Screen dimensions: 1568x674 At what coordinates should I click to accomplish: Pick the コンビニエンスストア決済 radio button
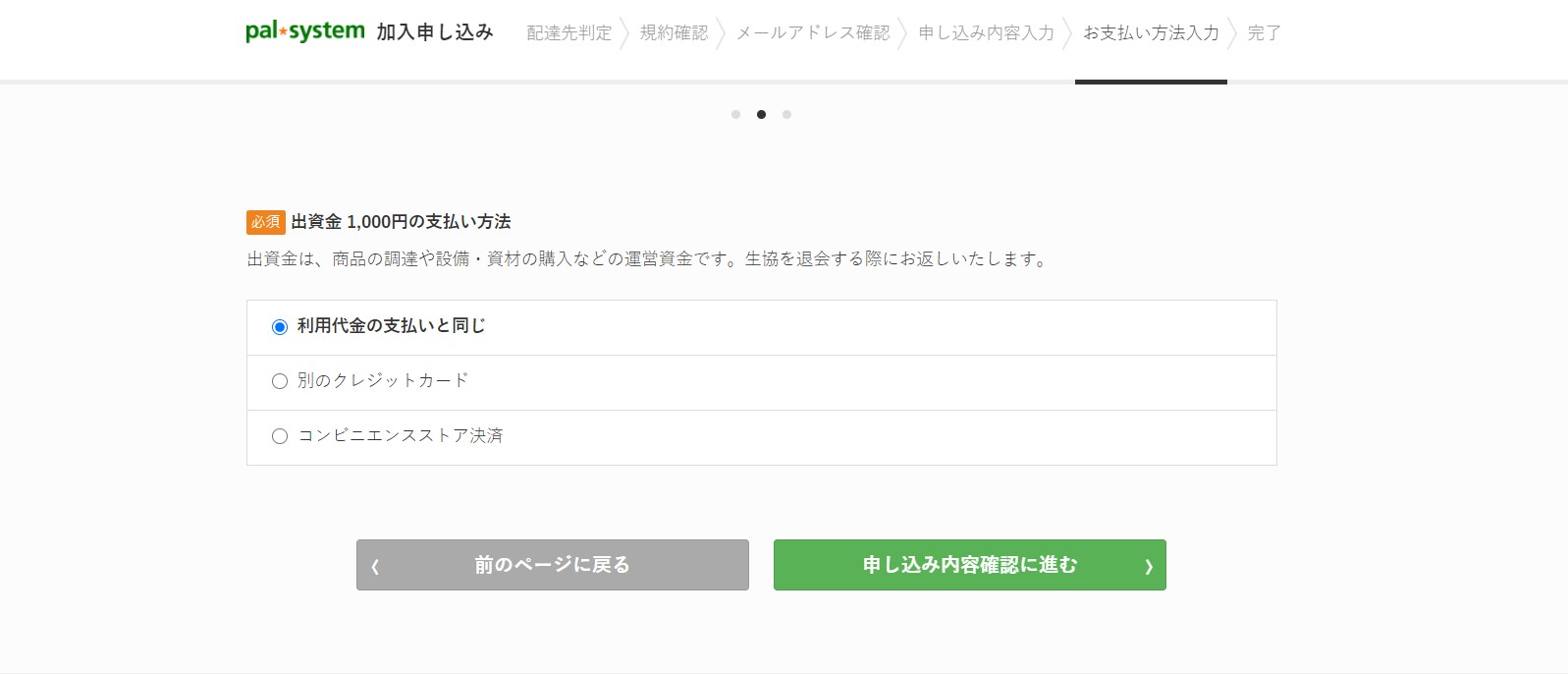pos(280,436)
